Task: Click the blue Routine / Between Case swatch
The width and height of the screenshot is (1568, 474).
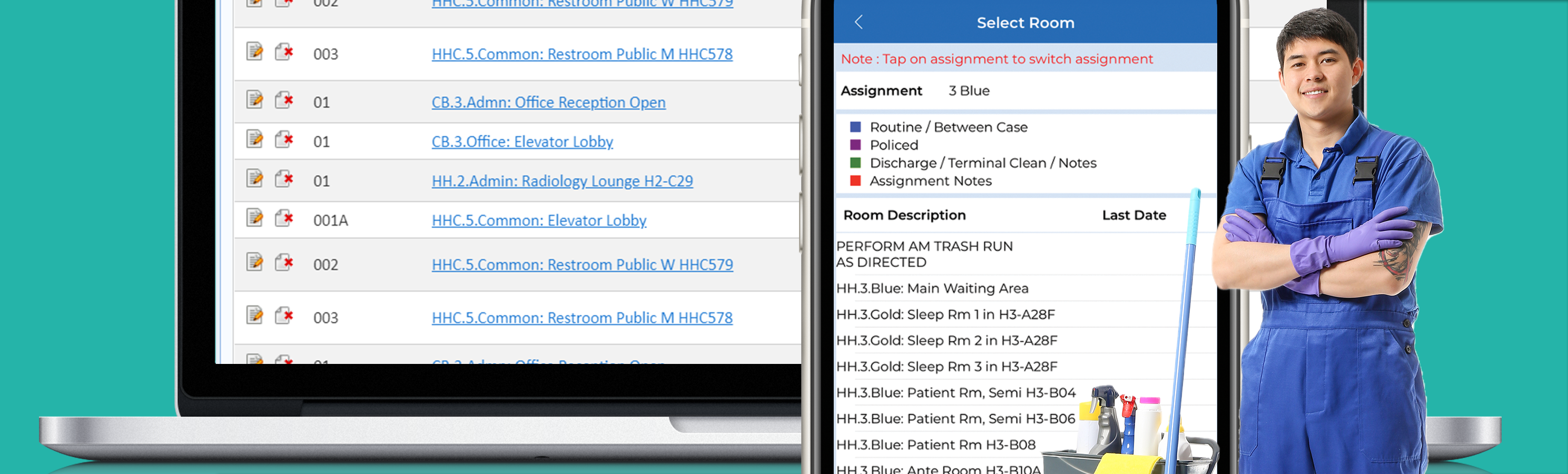Action: click(x=855, y=127)
